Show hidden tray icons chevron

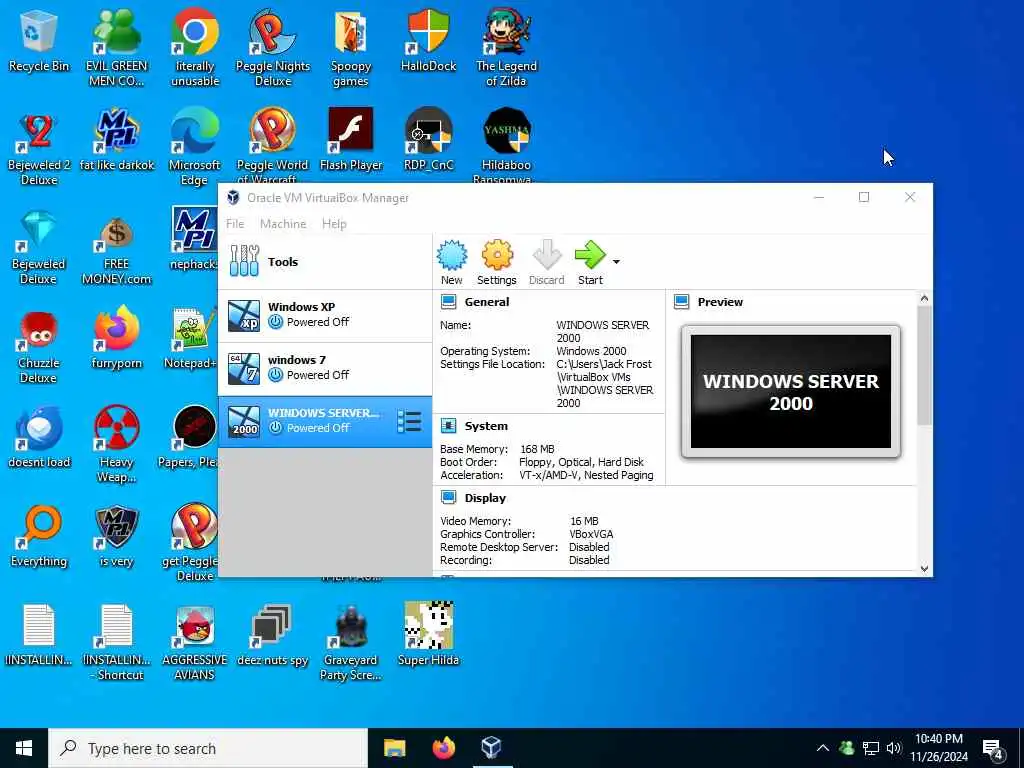click(x=823, y=748)
